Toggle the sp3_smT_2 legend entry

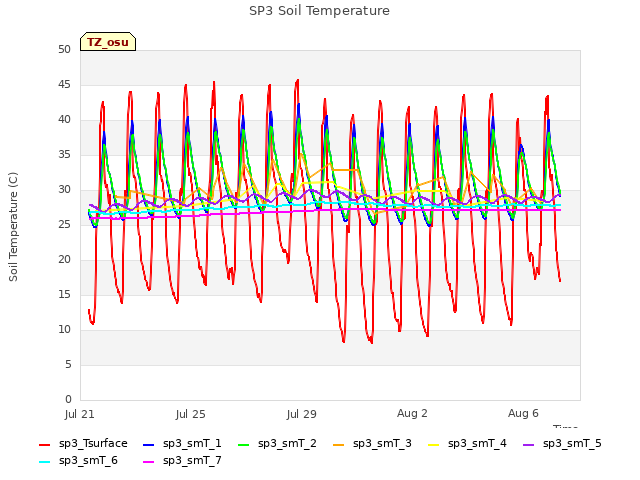(277, 443)
